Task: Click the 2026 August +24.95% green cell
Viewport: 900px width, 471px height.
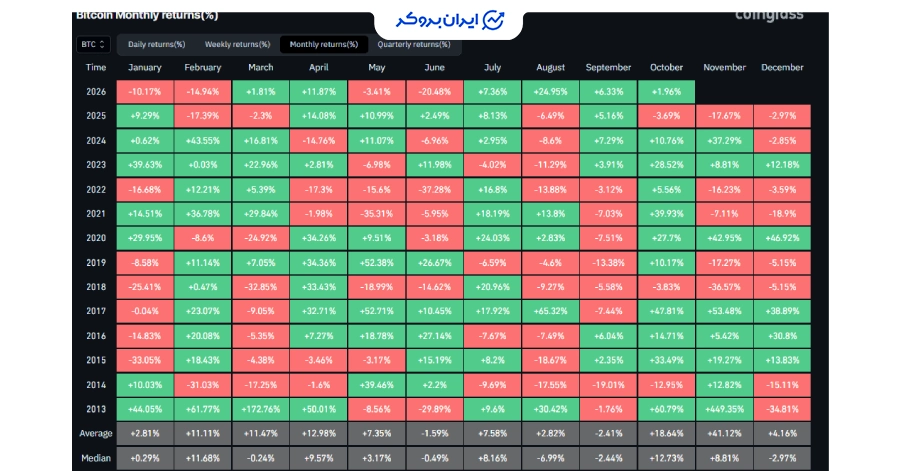Action: coord(550,92)
